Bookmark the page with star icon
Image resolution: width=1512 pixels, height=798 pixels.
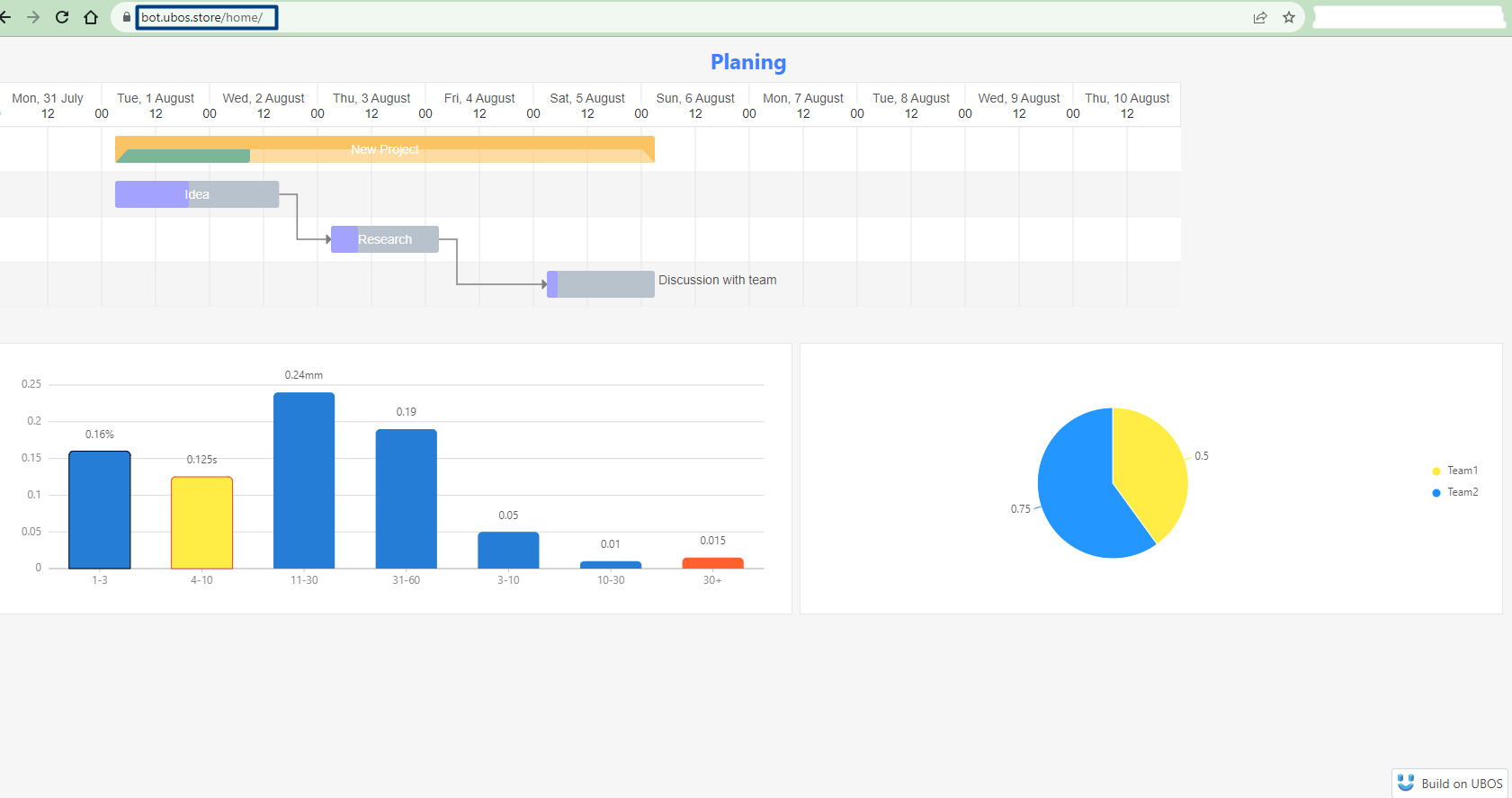[1289, 17]
